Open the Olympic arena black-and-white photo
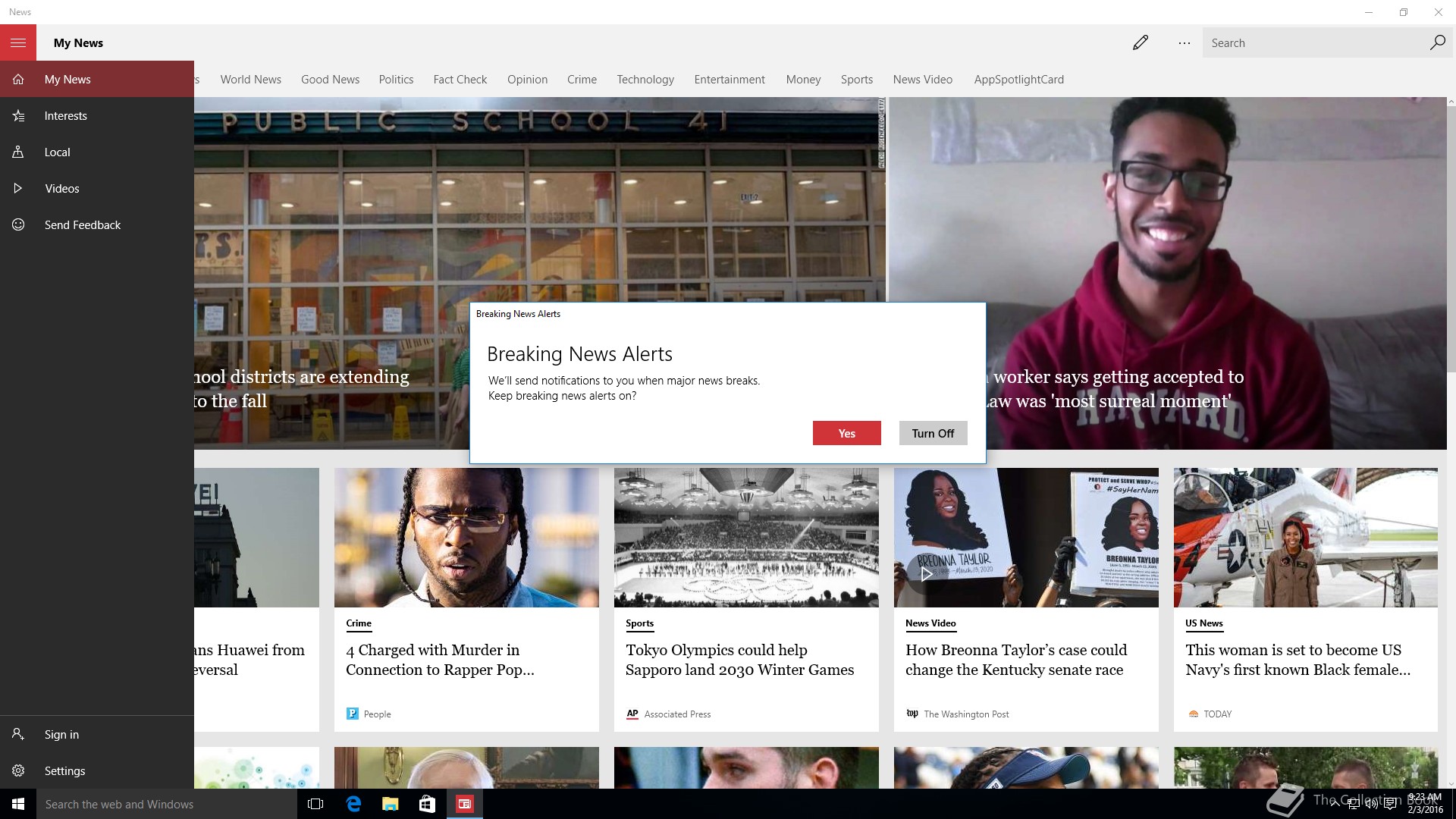The height and width of the screenshot is (819, 1456). (746, 537)
